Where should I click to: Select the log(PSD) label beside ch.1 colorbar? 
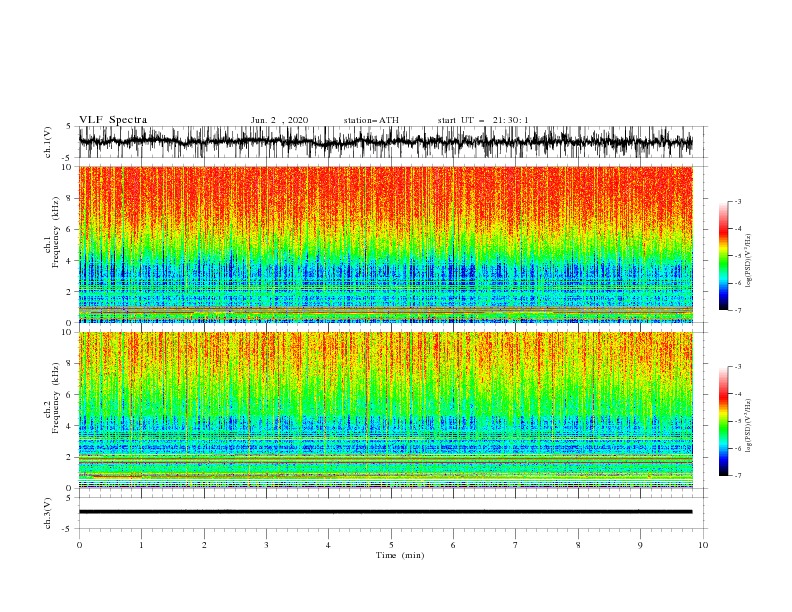point(749,261)
